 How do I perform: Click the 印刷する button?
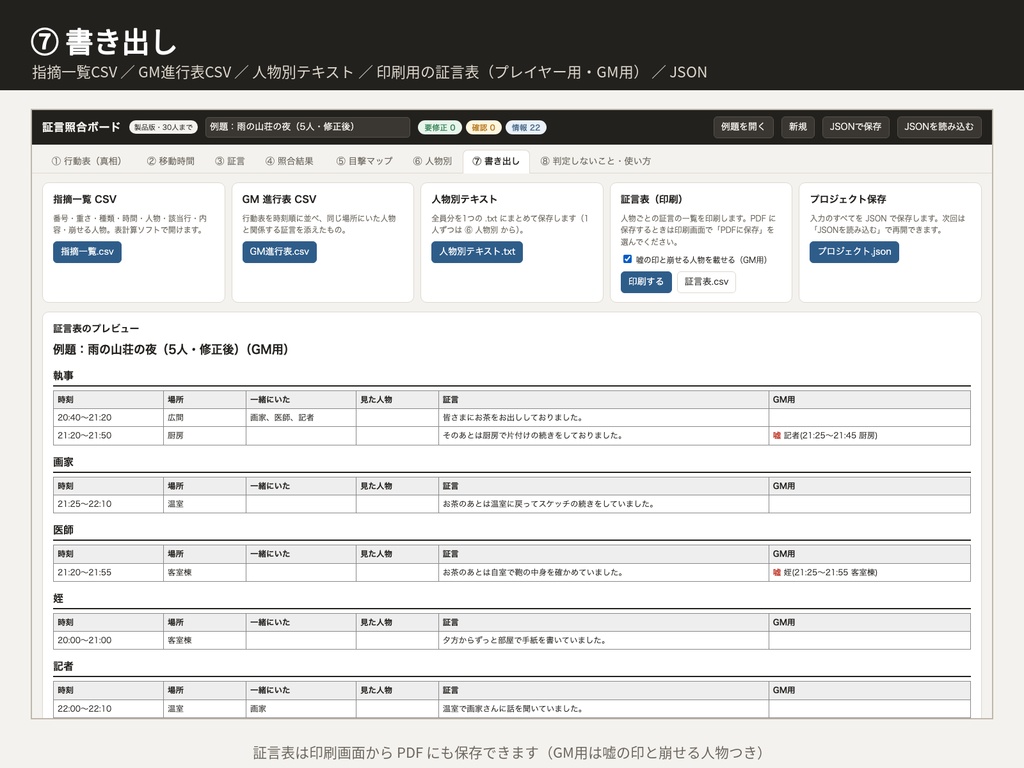click(646, 282)
